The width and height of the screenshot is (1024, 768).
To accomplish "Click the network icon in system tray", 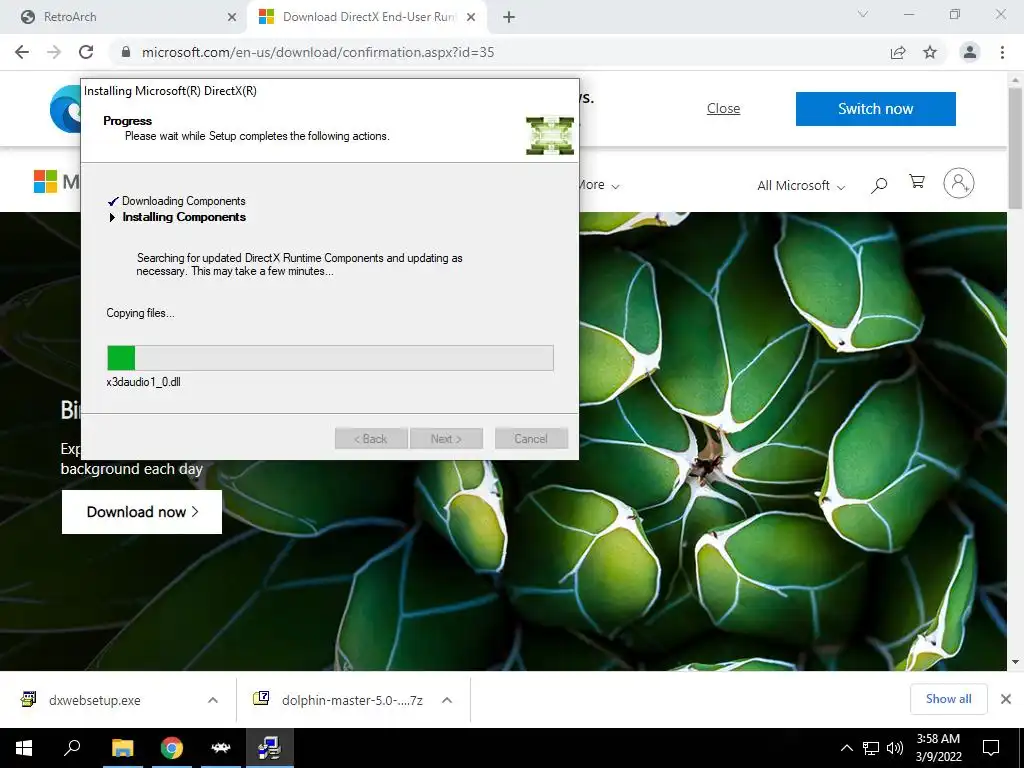I will point(871,748).
